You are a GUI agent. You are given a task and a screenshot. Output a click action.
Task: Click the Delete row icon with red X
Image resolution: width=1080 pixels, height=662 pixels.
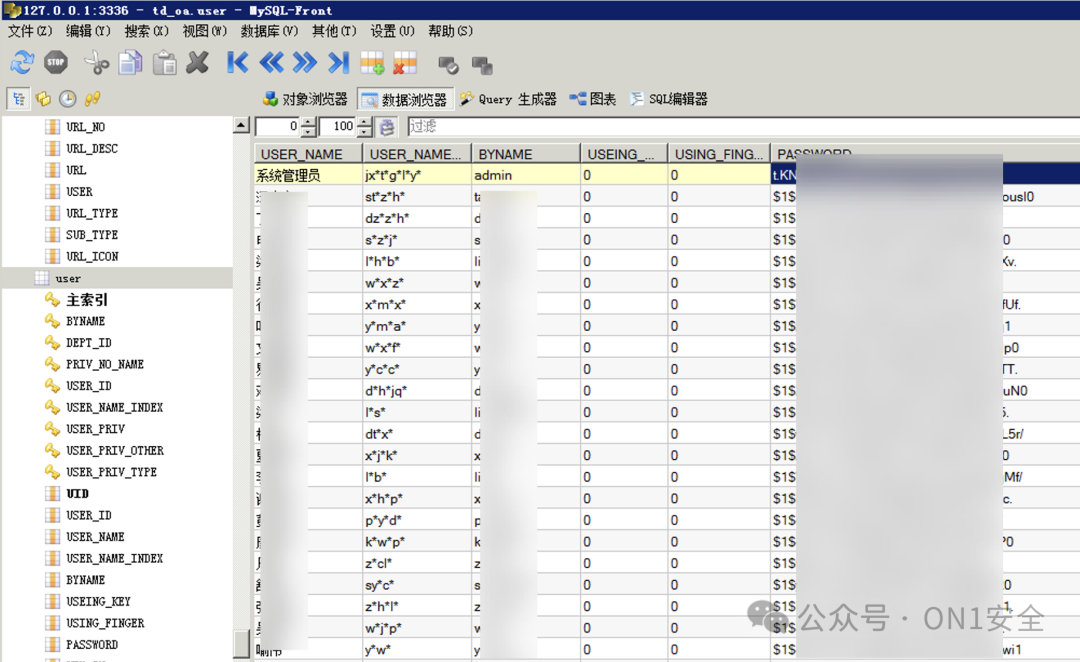405,63
